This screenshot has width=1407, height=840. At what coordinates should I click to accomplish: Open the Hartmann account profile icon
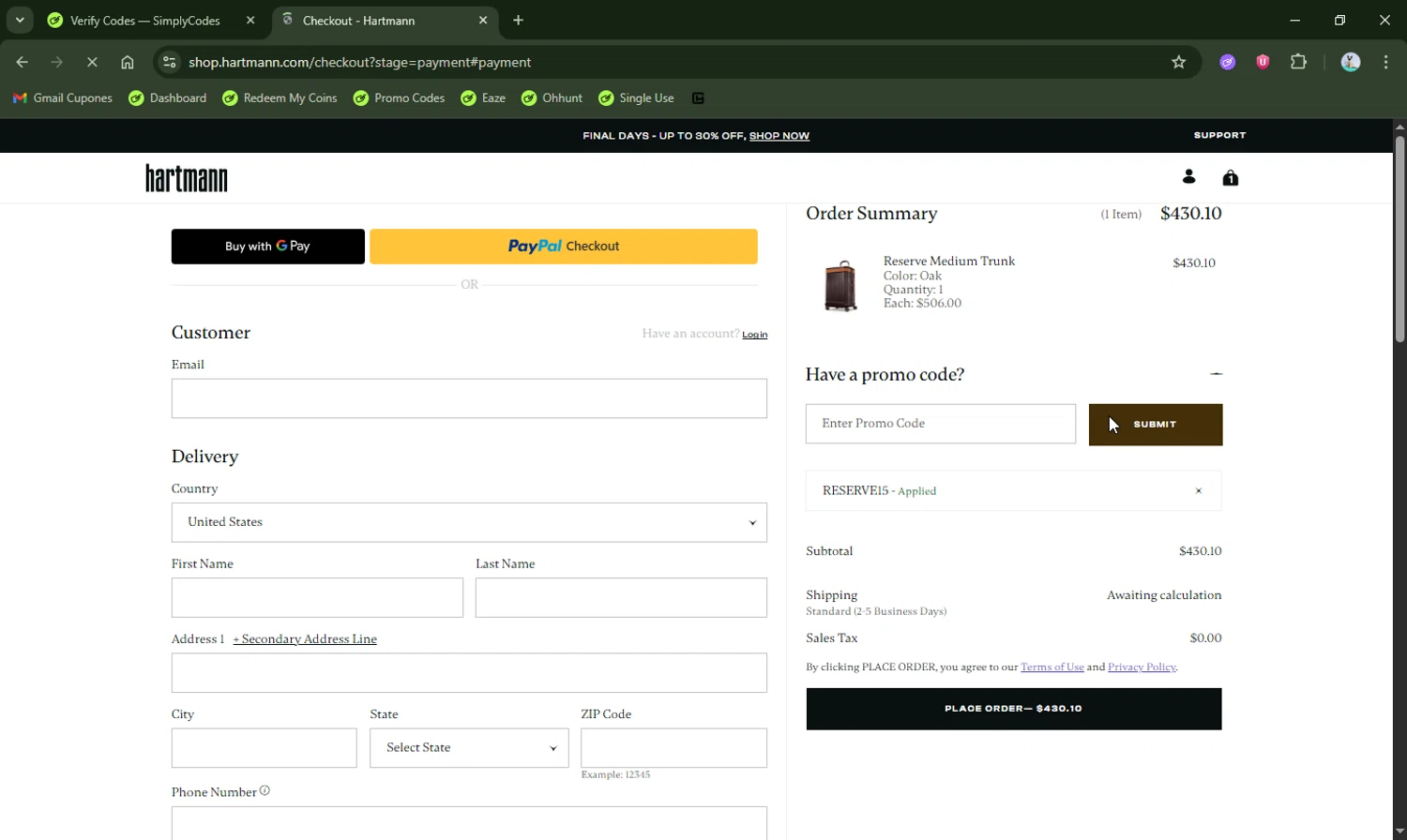1188,177
